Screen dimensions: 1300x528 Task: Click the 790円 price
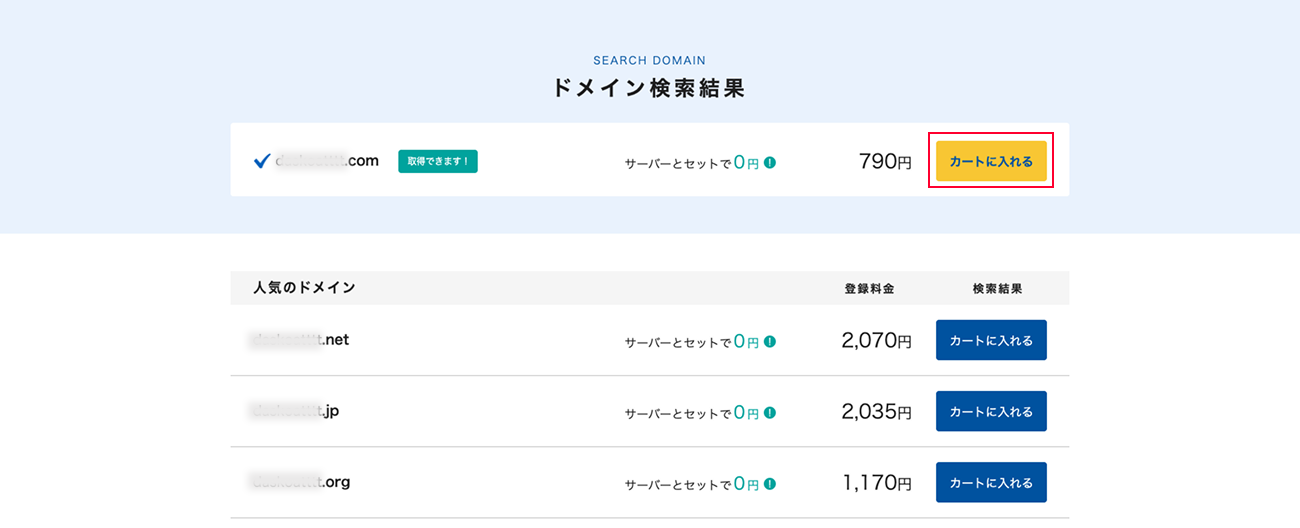pyautogui.click(x=884, y=161)
